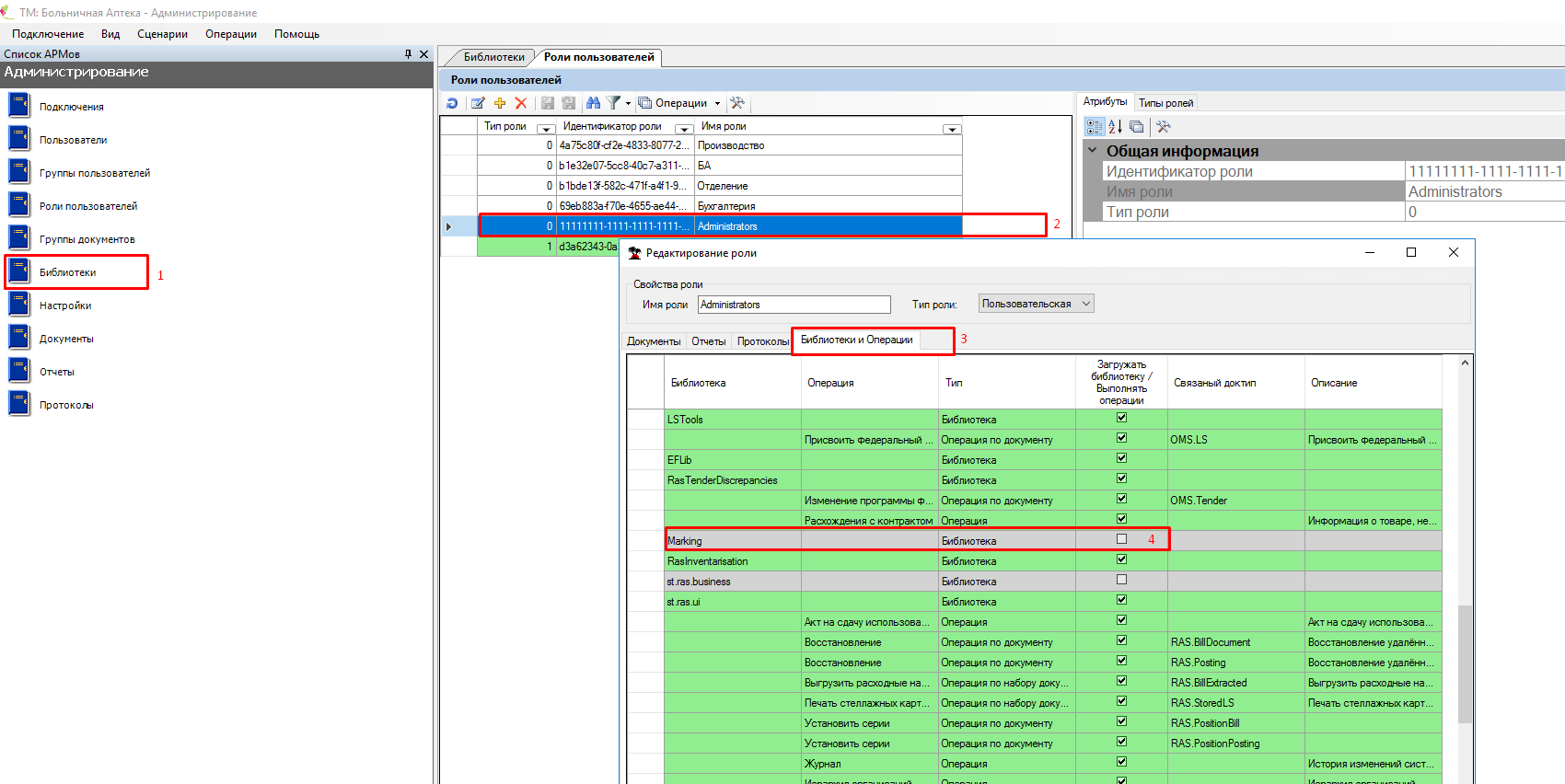Switch to the Типы ролей tab

[1165, 103]
